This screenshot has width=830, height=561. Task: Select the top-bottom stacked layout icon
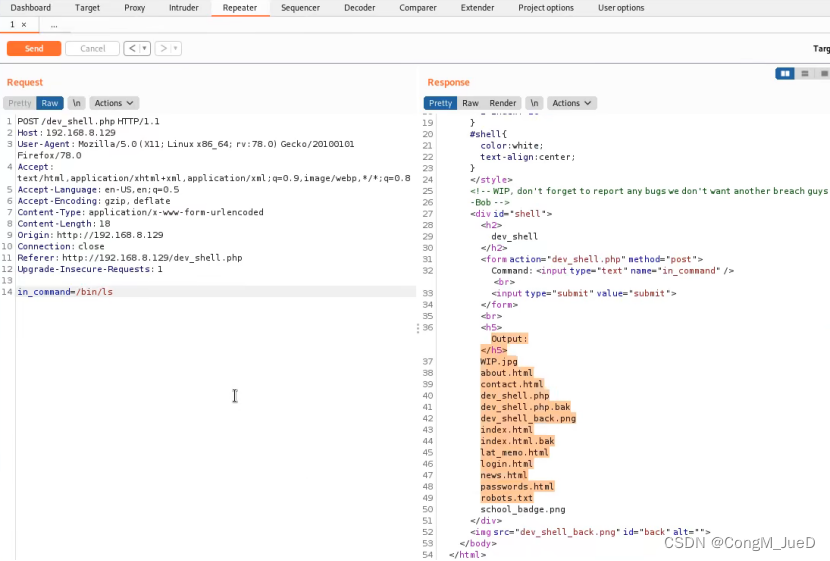pos(805,74)
